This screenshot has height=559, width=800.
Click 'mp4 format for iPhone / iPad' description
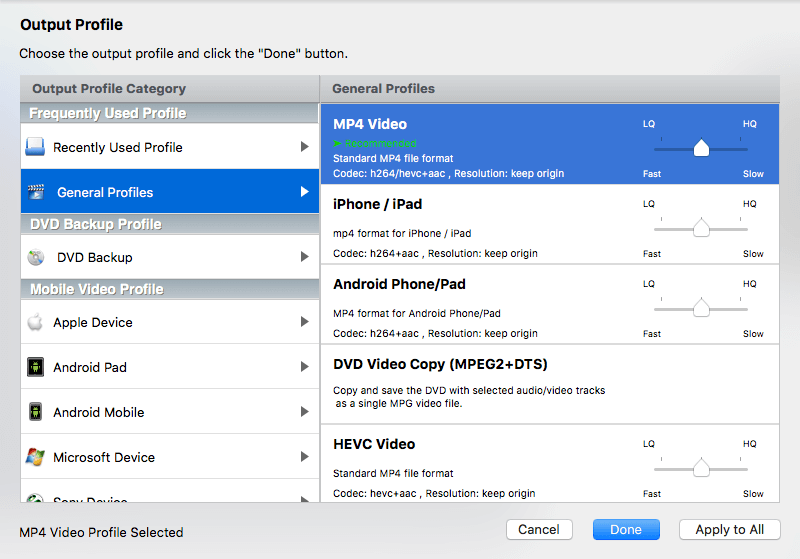click(402, 233)
